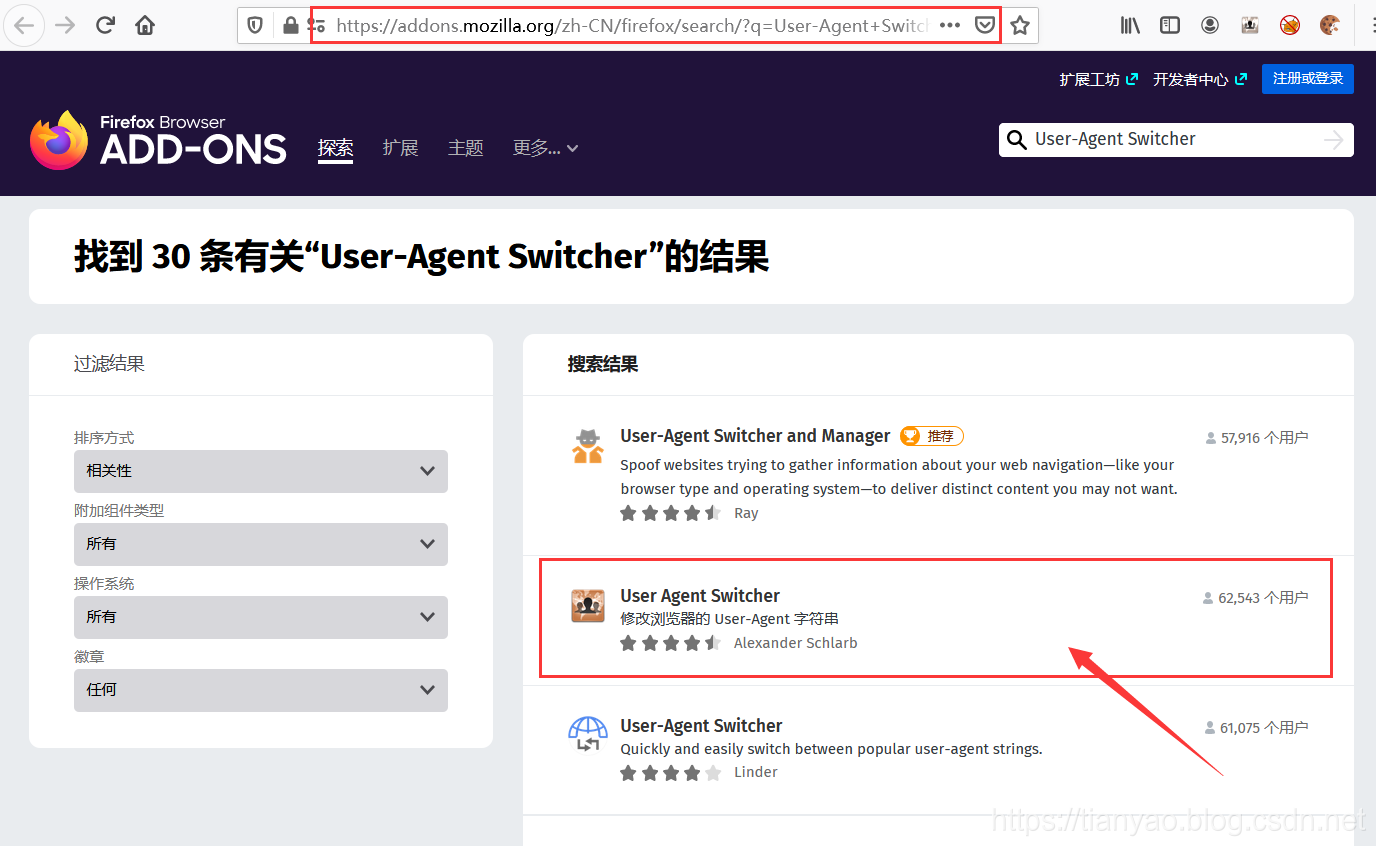Screen dimensions: 1376x846
Task: Open the browser home page icon
Action: click(145, 26)
